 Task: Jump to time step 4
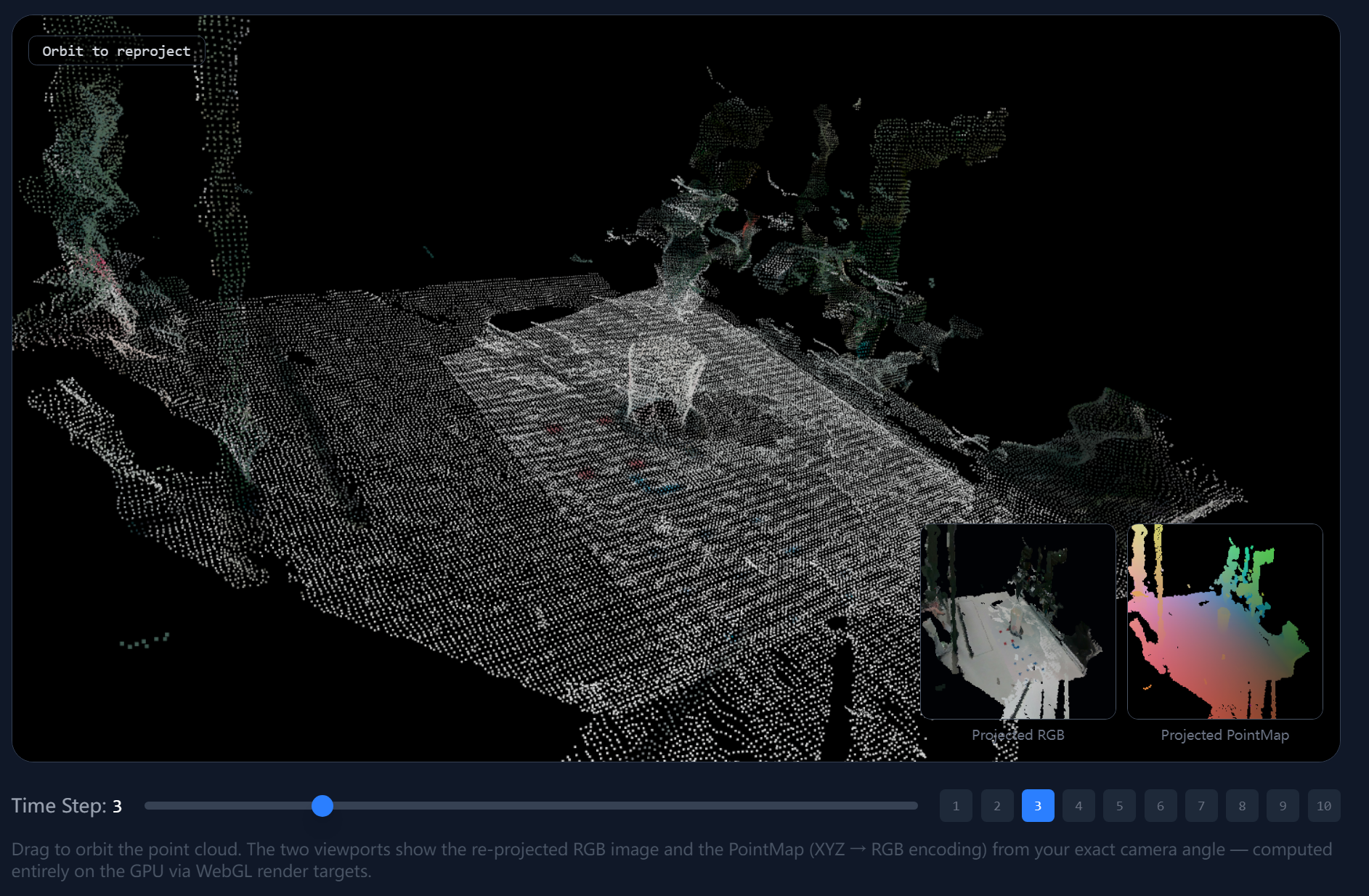point(1078,805)
